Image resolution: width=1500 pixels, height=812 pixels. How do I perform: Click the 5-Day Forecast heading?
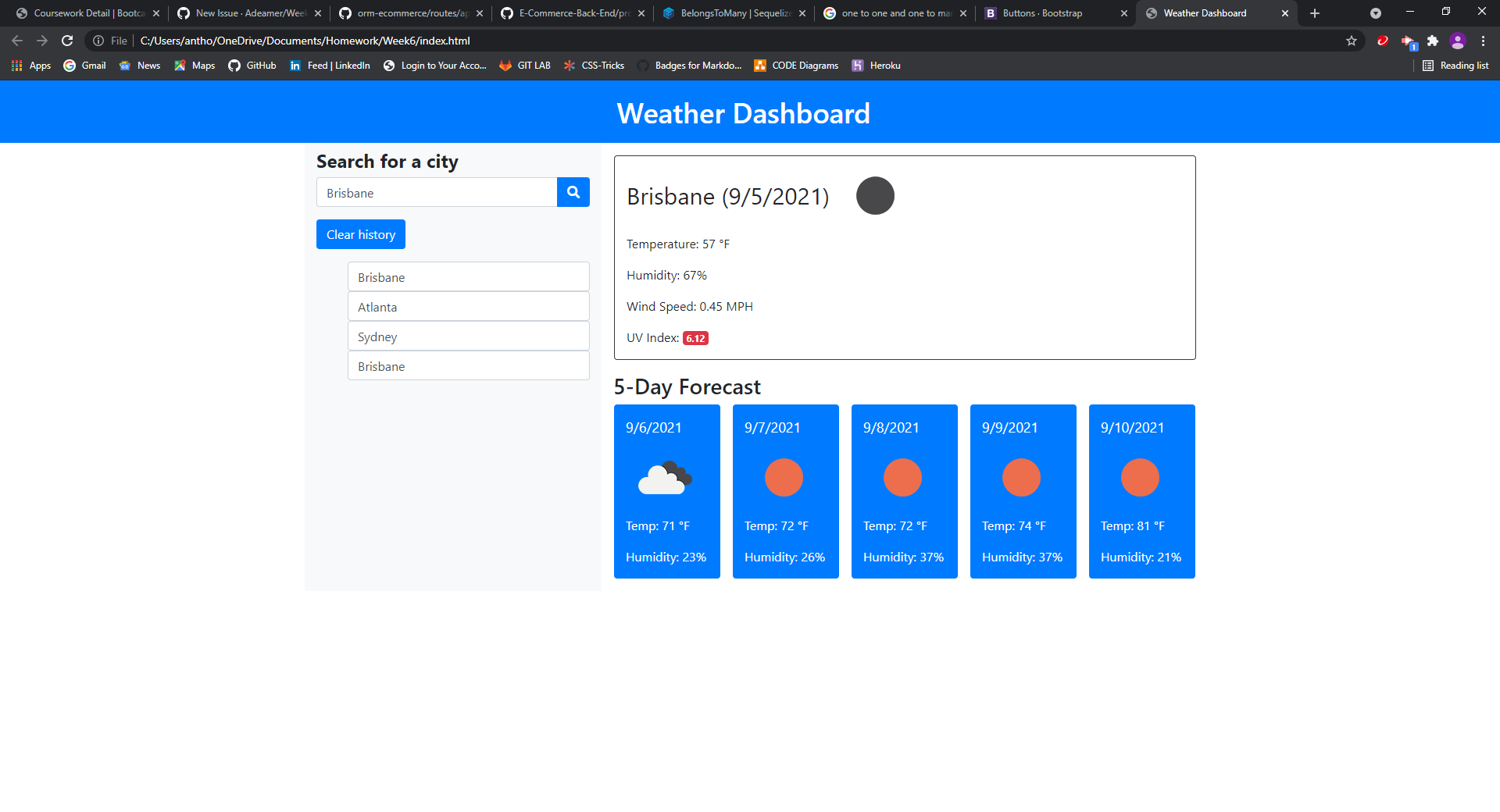tap(687, 387)
